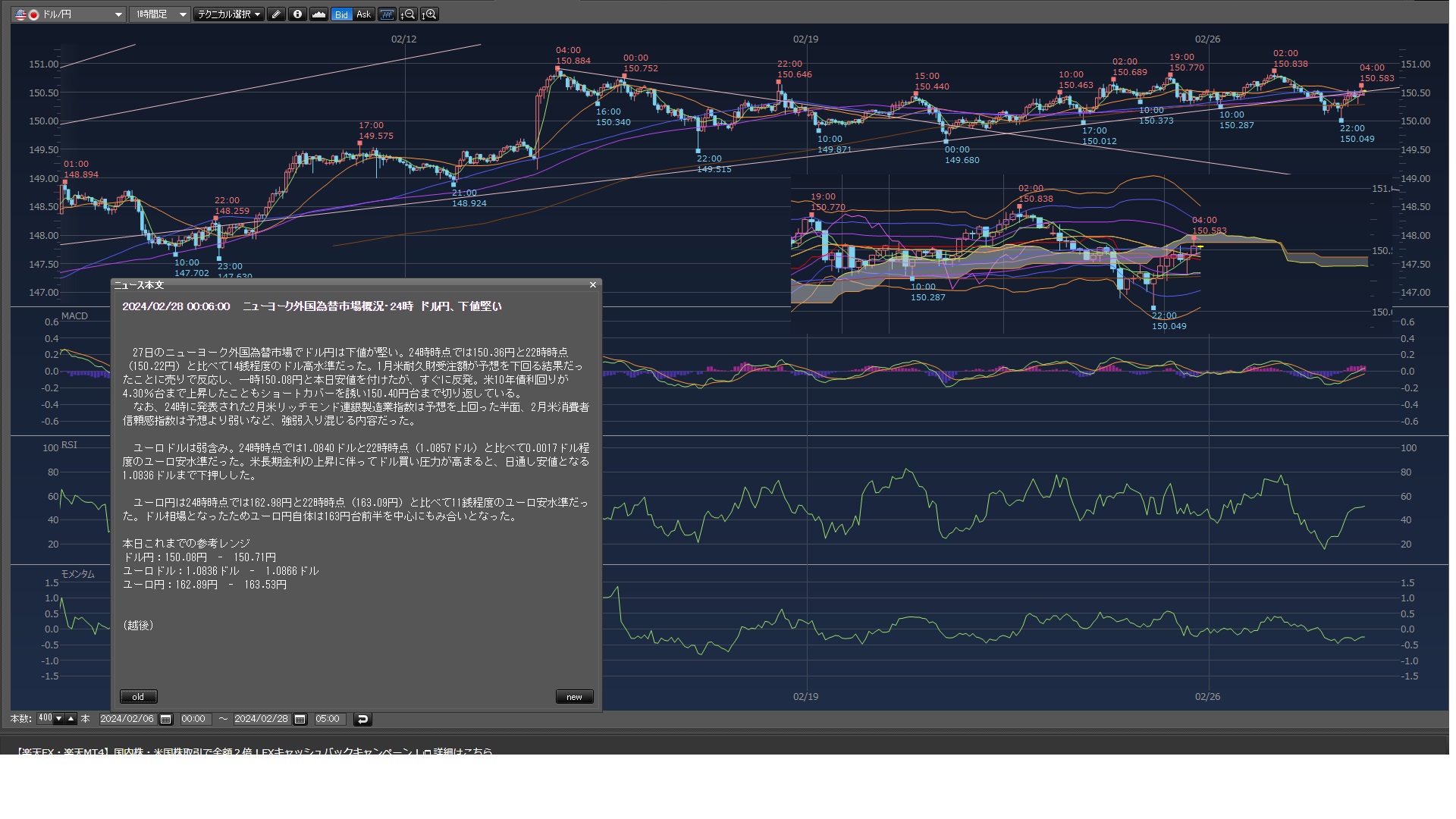Open the 1時間足 timeframe dropdown
The height and width of the screenshot is (819, 1456).
(183, 14)
